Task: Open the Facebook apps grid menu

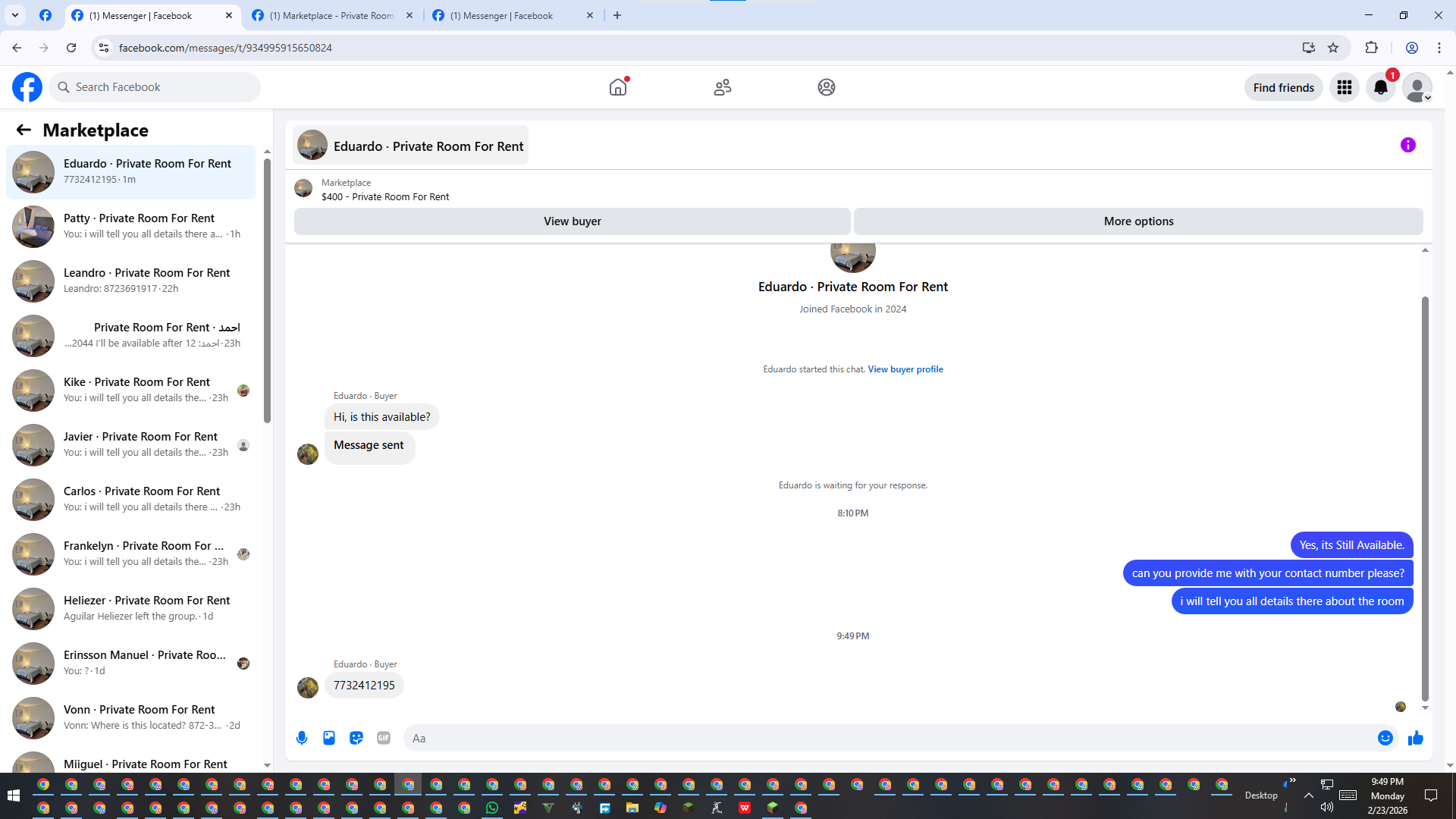Action: (x=1345, y=87)
